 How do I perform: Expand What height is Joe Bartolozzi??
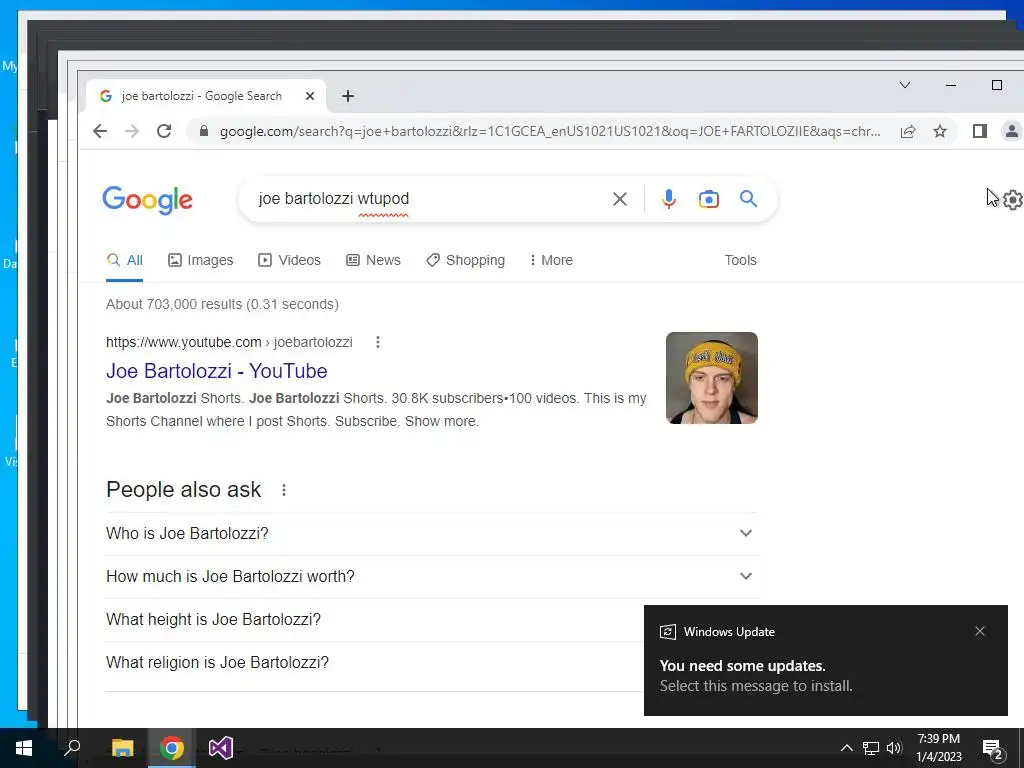pos(374,620)
